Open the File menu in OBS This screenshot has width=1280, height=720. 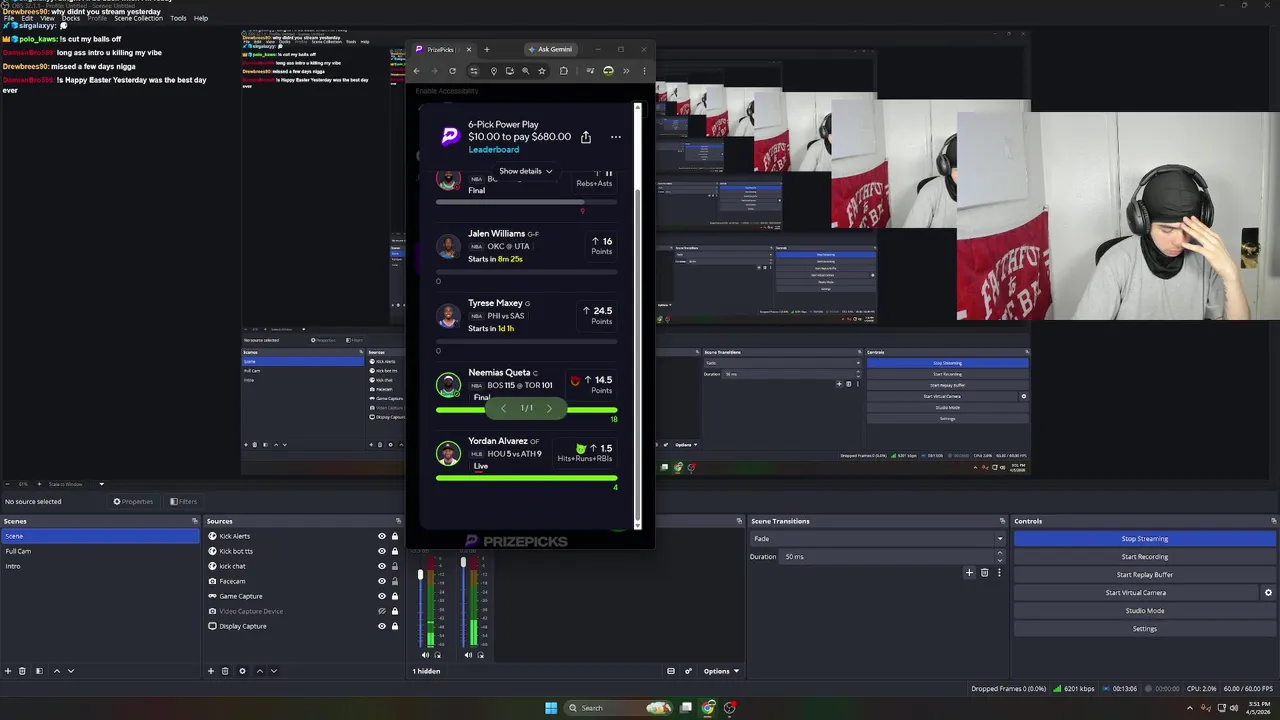point(9,18)
